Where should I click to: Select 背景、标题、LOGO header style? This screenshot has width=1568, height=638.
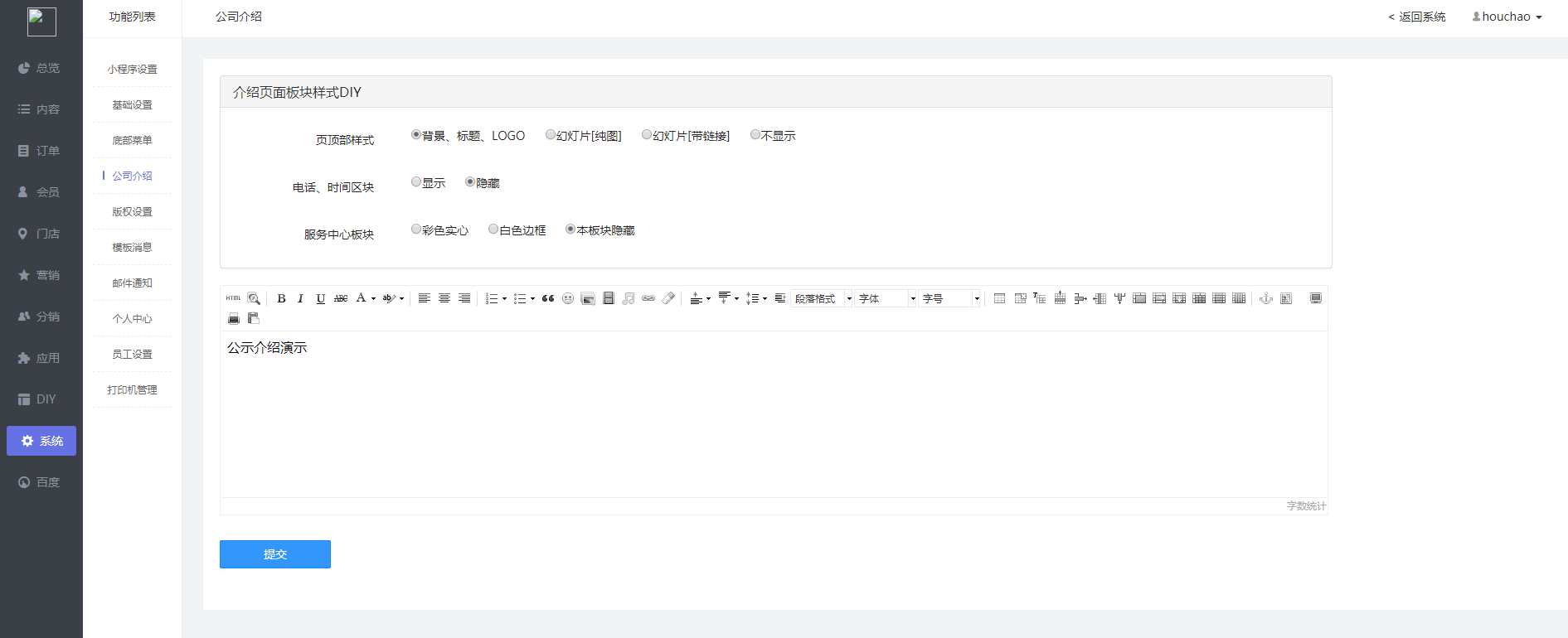[416, 135]
